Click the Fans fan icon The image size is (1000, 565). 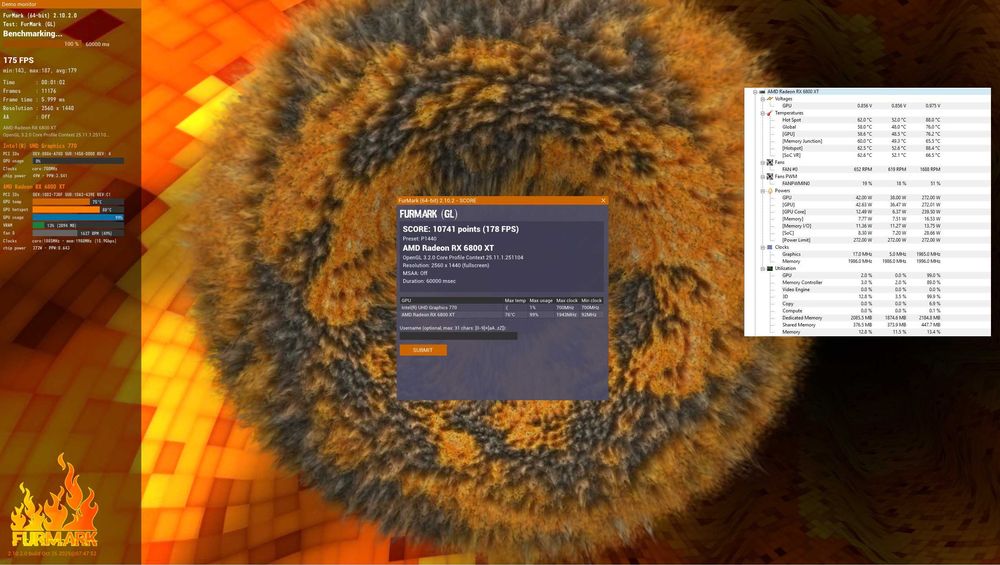tap(770, 163)
